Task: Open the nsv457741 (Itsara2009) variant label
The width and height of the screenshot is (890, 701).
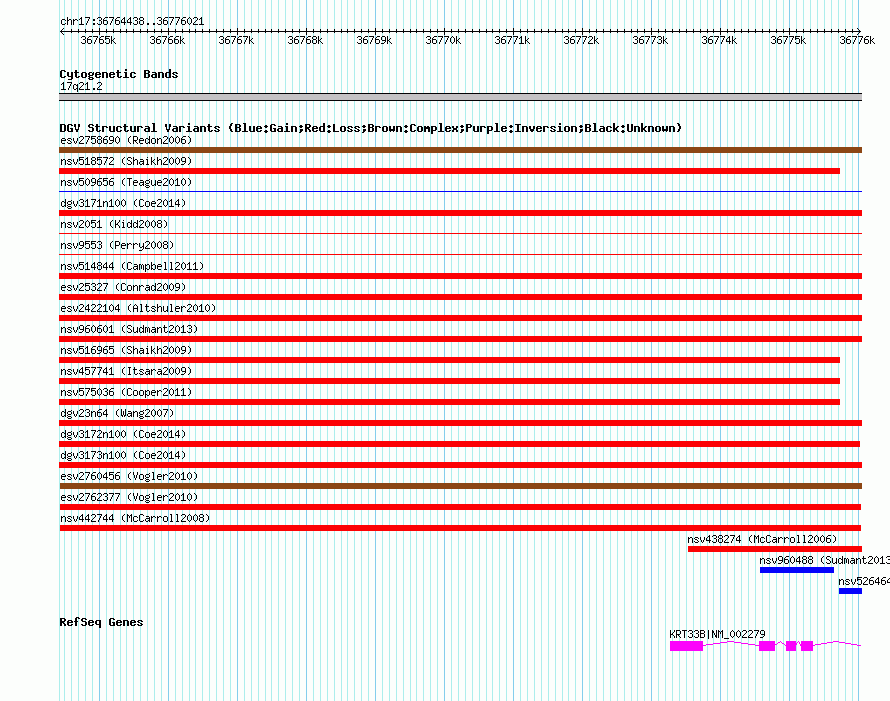Action: (126, 371)
